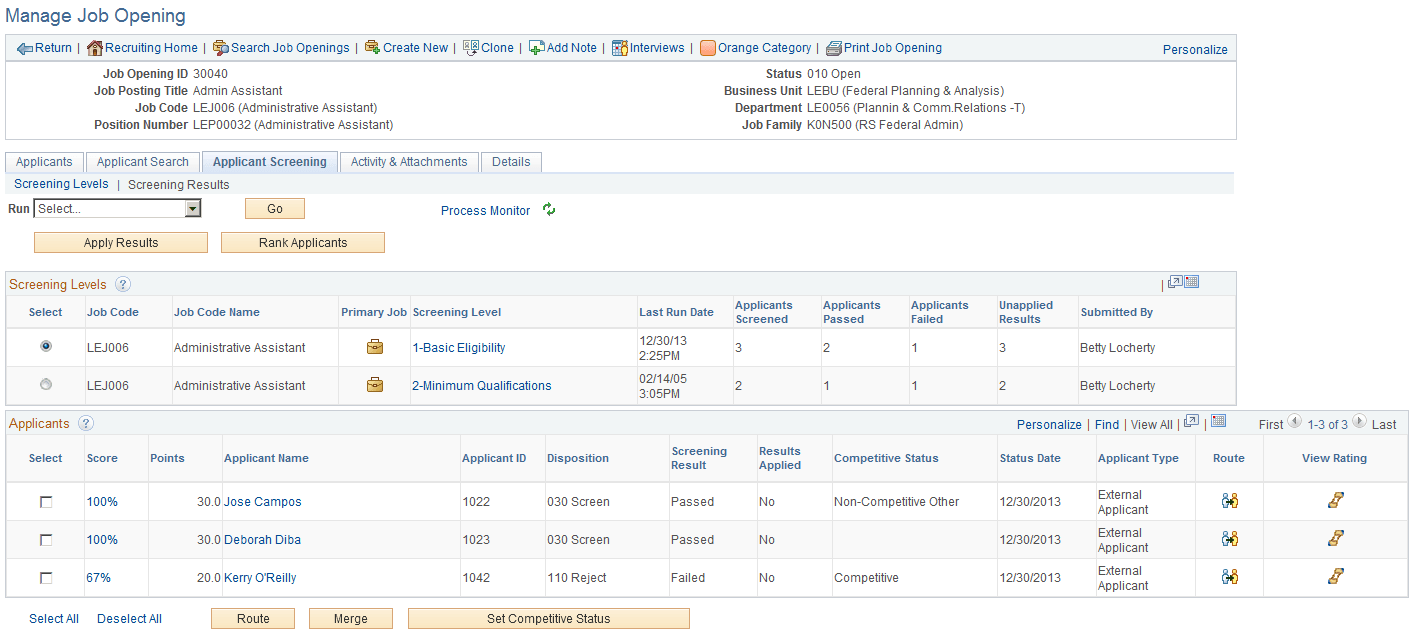Open the Clone job opening tool

pos(487,47)
